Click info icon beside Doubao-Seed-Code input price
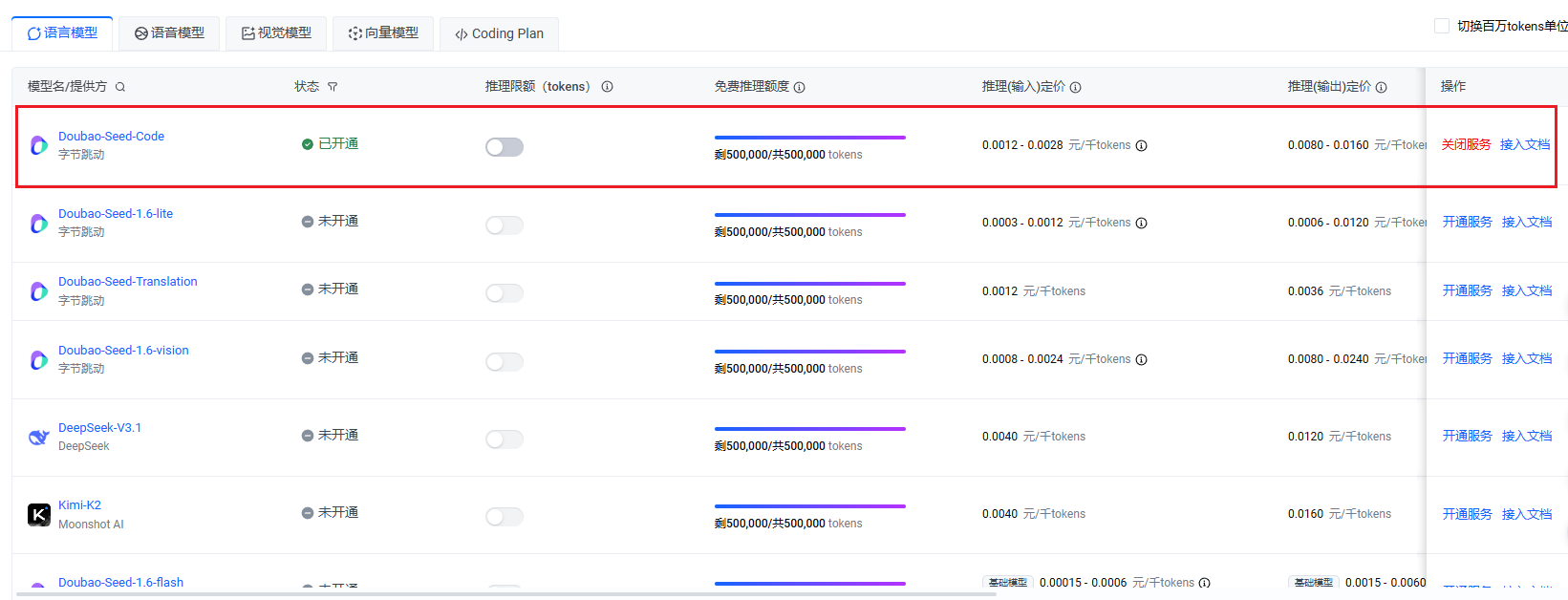The width and height of the screenshot is (1568, 600). click(x=1141, y=146)
